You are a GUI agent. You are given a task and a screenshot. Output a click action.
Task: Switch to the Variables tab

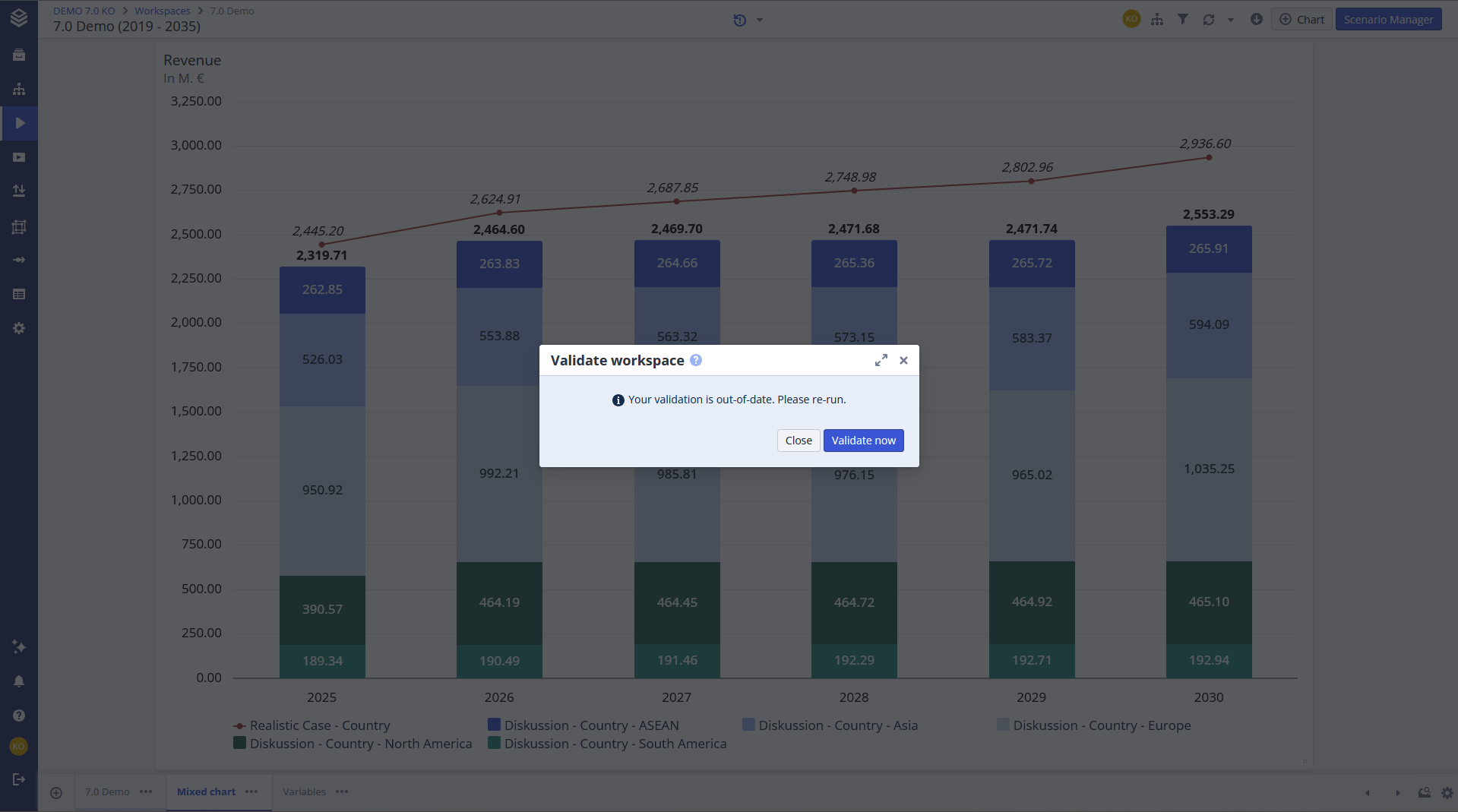[304, 792]
